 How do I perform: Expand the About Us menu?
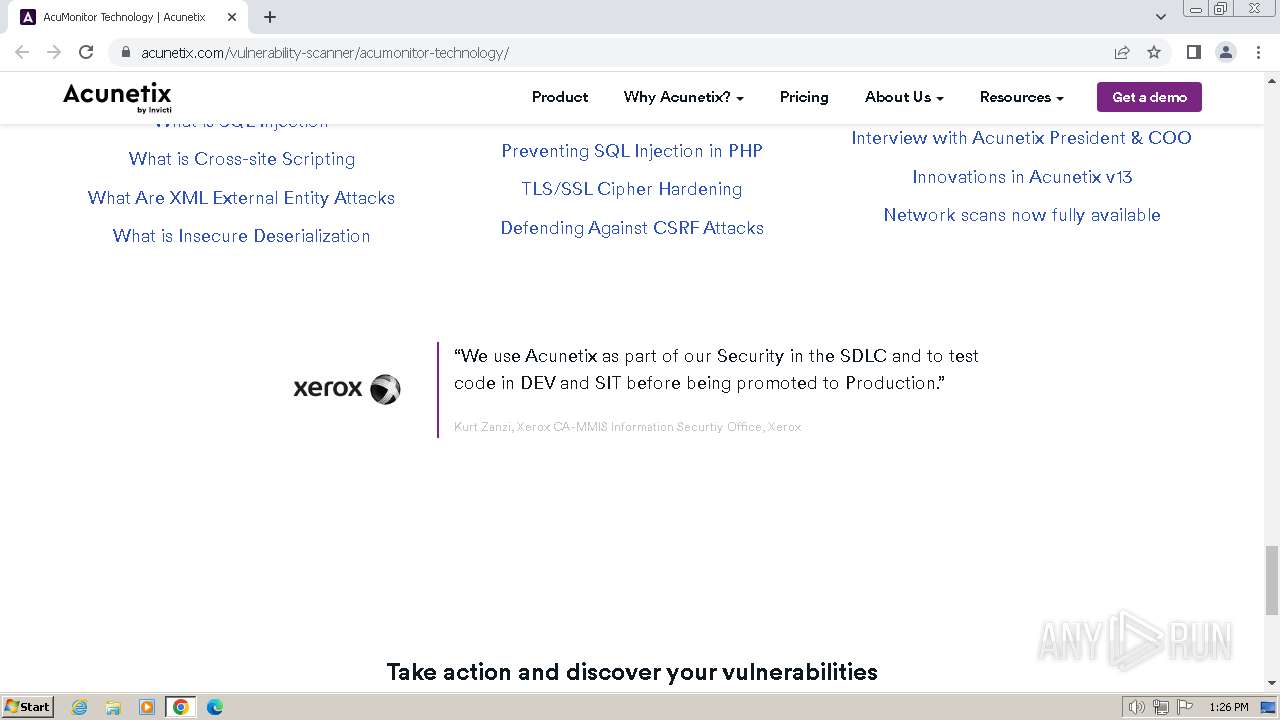tap(904, 97)
